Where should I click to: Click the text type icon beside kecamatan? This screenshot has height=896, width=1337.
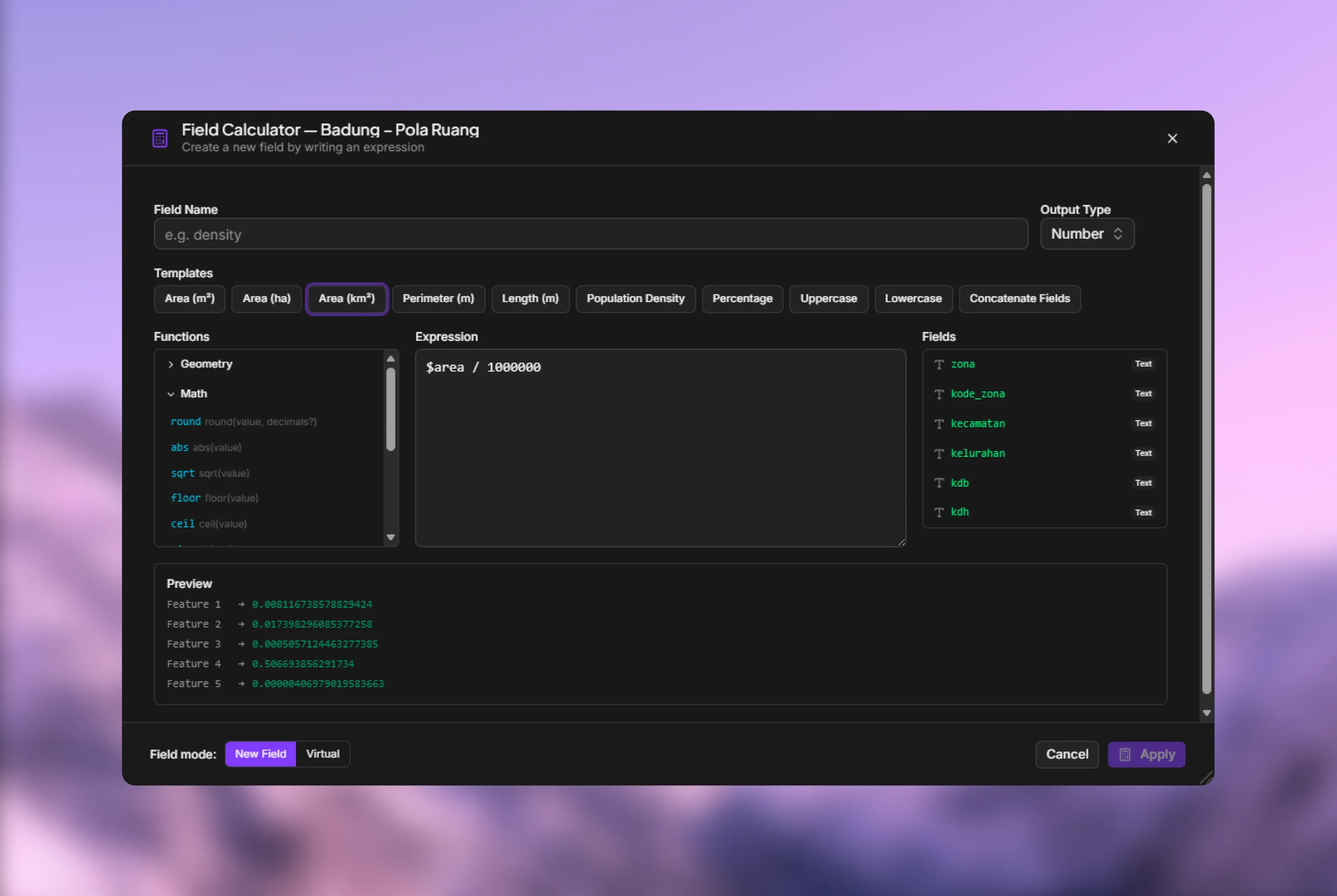tap(939, 424)
